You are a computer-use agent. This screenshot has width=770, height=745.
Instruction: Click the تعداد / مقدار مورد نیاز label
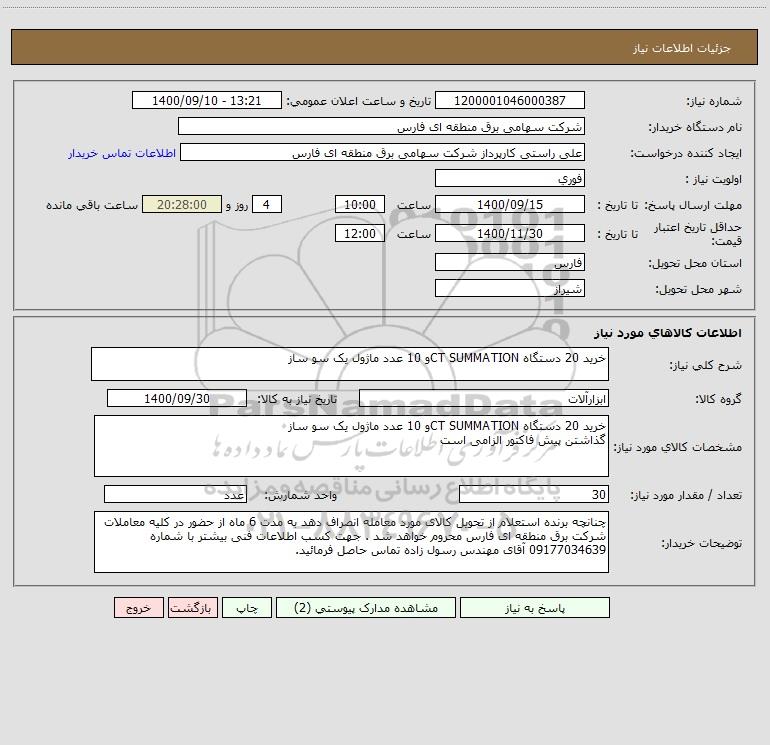pos(686,496)
